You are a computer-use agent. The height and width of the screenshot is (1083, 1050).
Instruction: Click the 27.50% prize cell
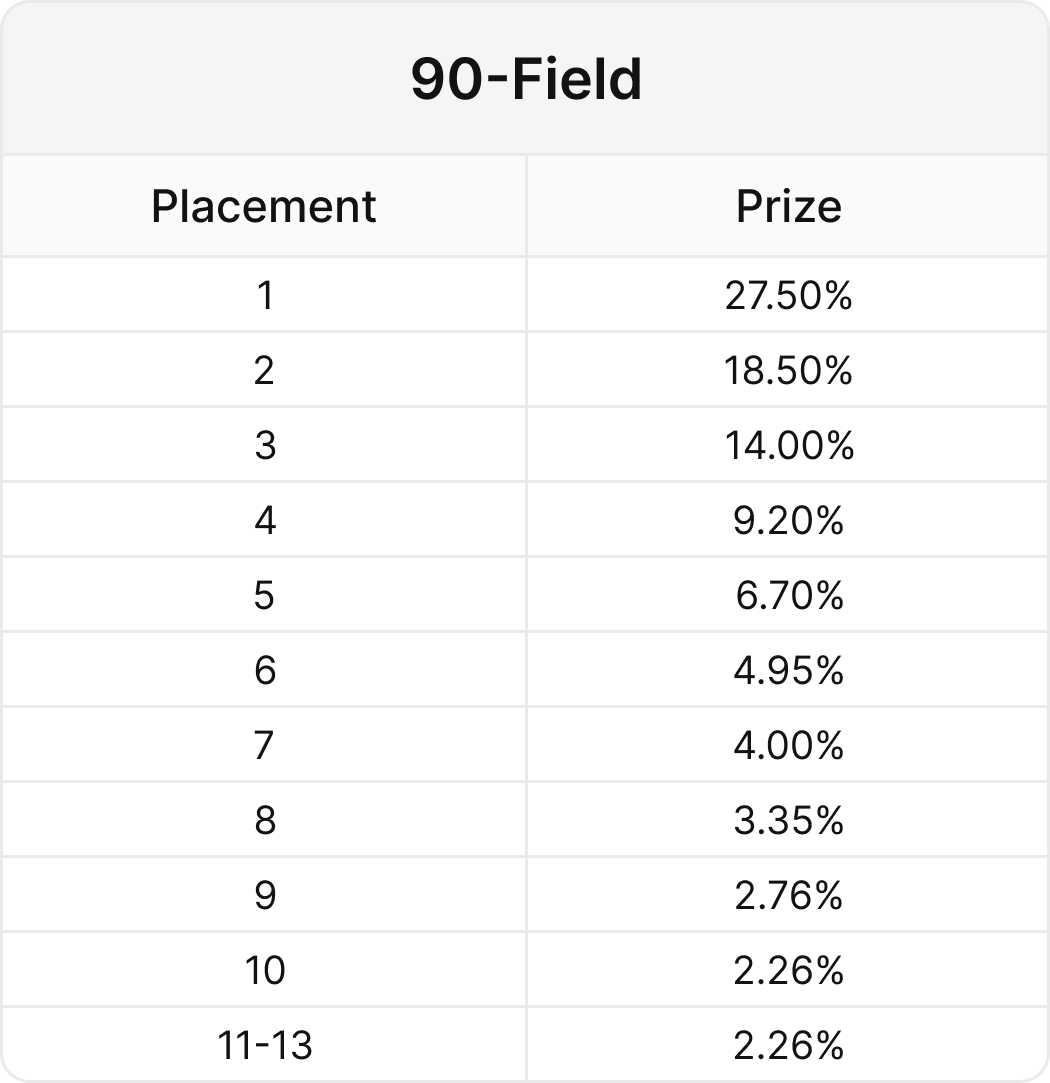pos(788,296)
